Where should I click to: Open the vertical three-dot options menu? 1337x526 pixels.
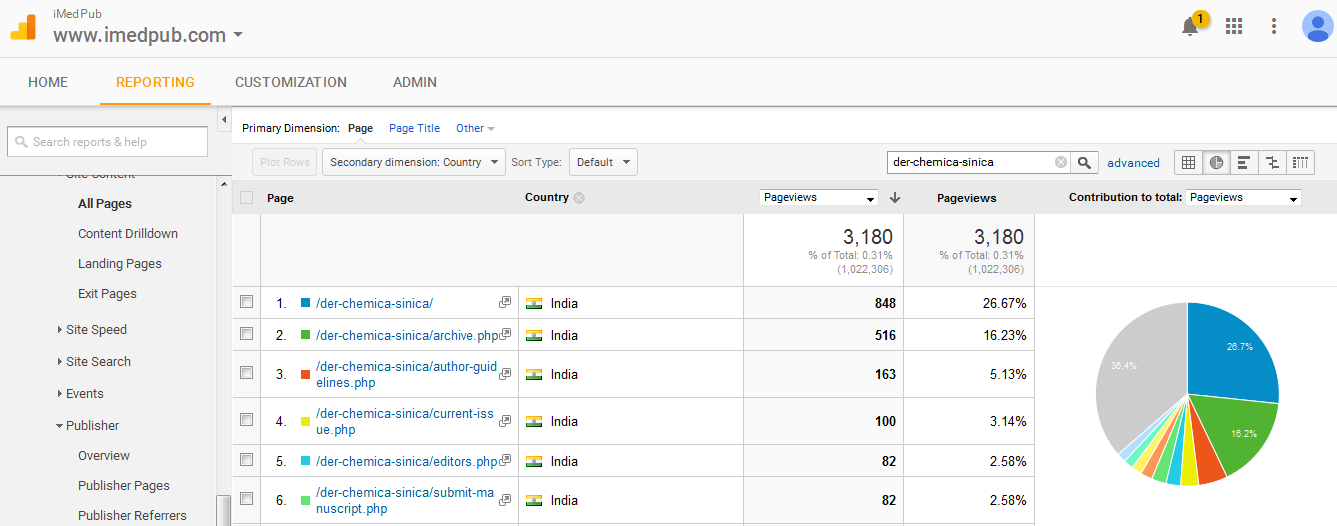pos(1274,26)
